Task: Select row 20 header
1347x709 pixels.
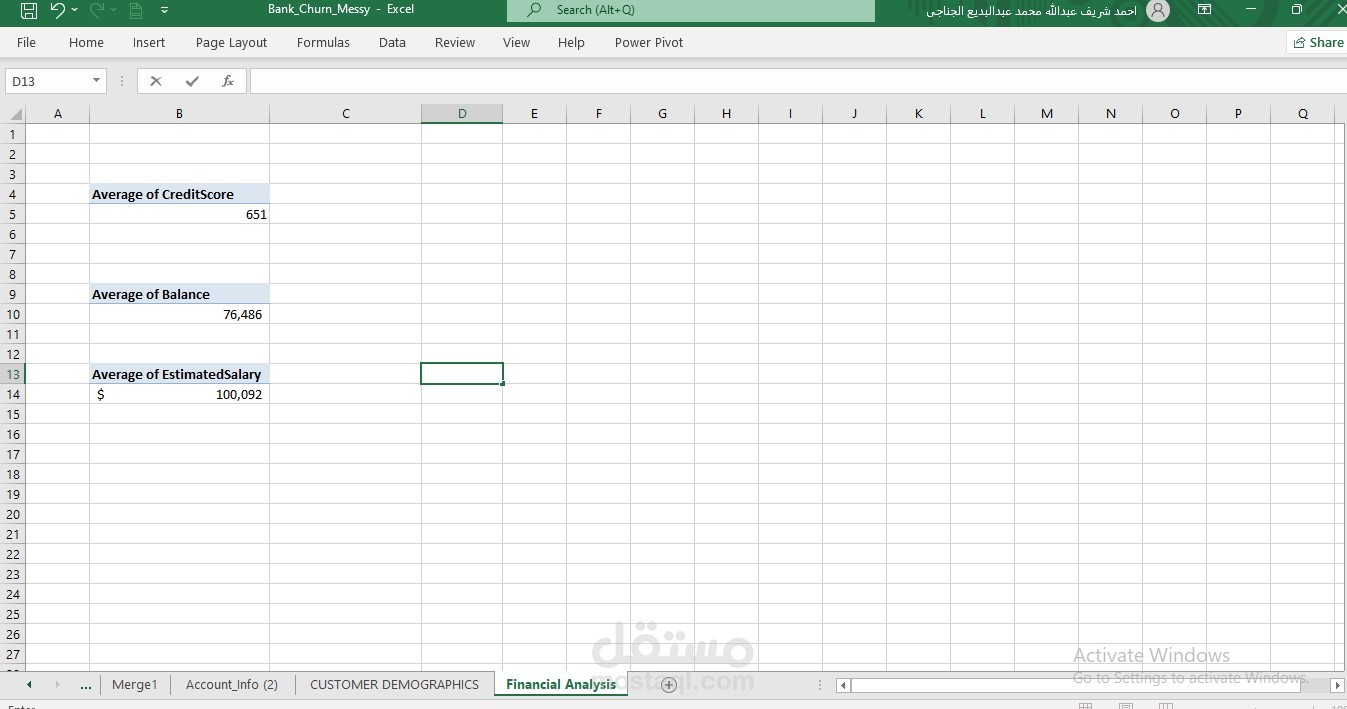Action: point(13,514)
